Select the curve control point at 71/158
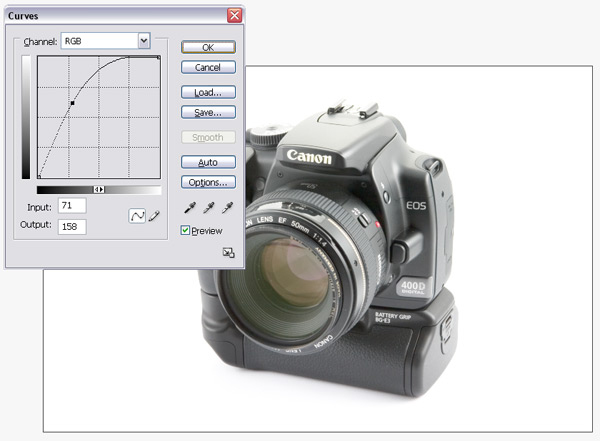This screenshot has width=600, height=441. click(72, 103)
